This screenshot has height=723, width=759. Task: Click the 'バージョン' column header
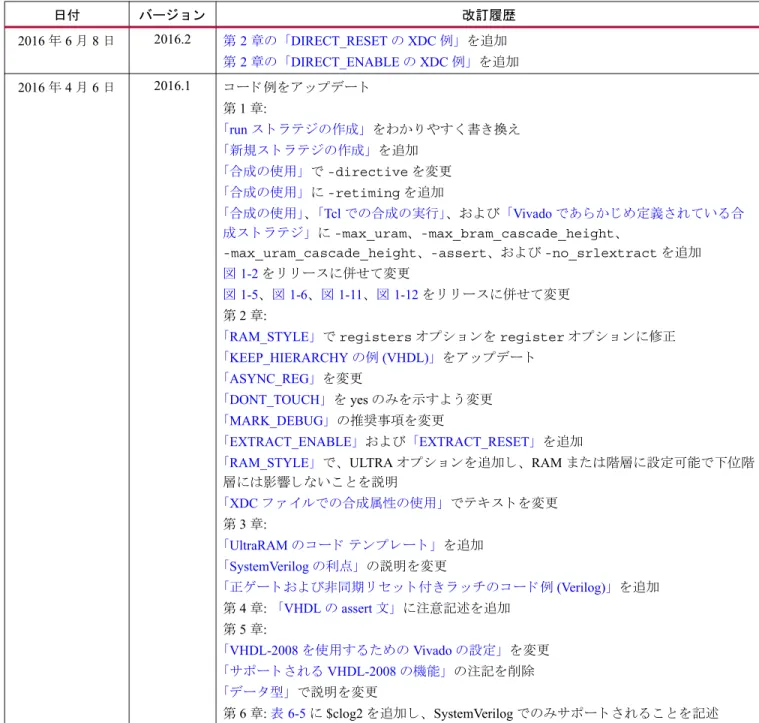[173, 15]
